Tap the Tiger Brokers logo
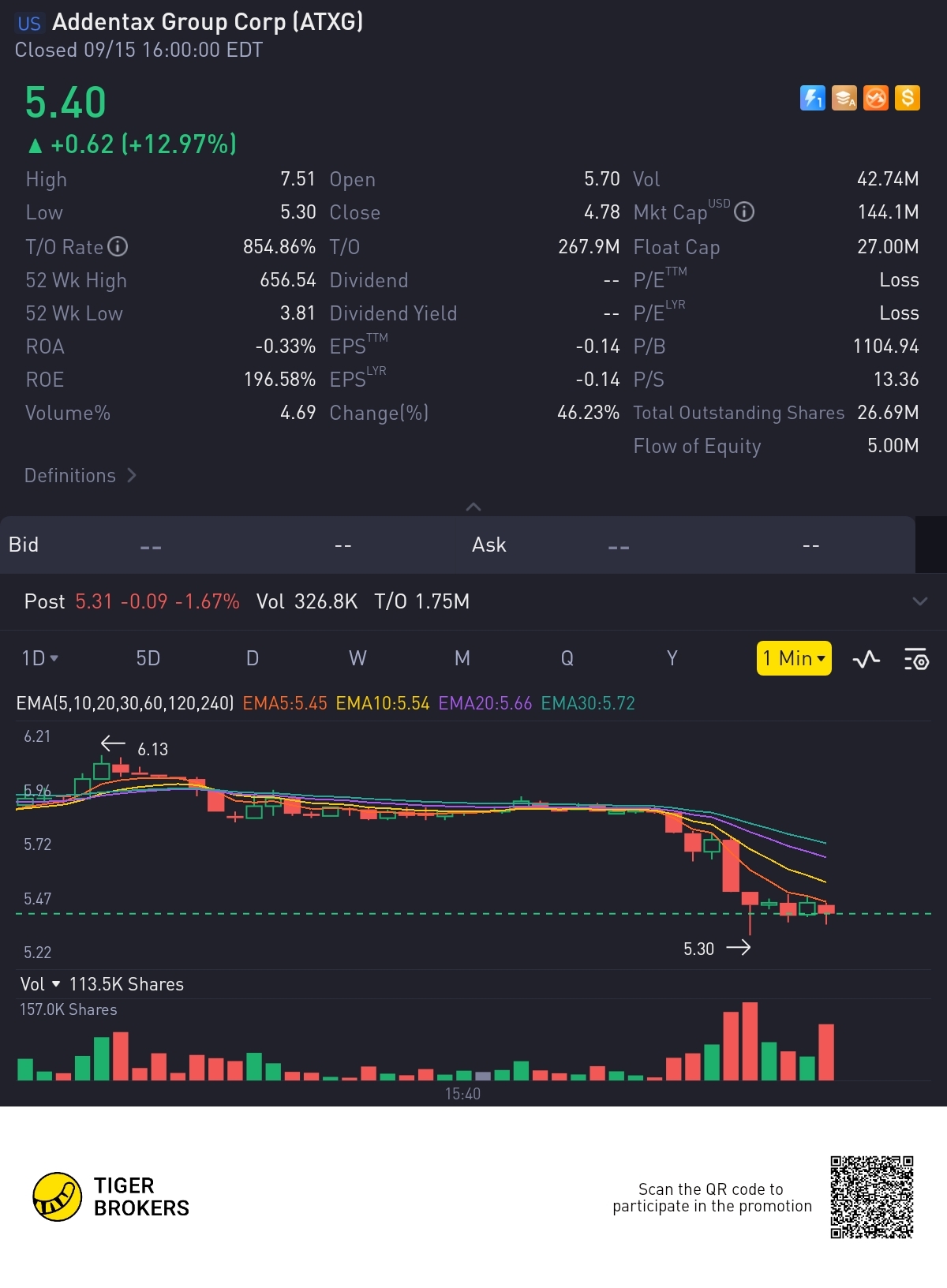Image resolution: width=947 pixels, height=1288 pixels. click(111, 1196)
